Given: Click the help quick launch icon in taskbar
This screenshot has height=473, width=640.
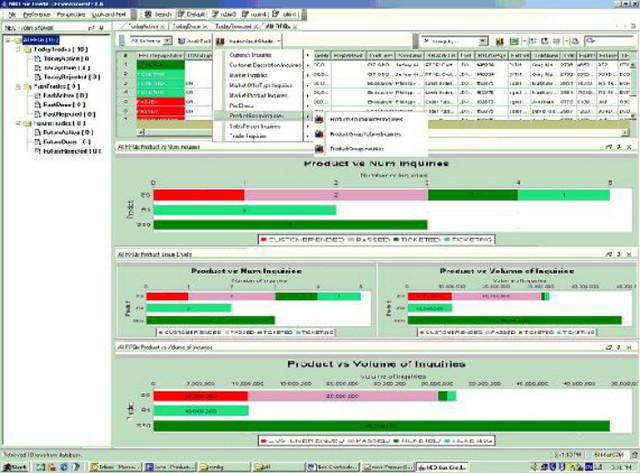Looking at the screenshot, I should coord(76,467).
